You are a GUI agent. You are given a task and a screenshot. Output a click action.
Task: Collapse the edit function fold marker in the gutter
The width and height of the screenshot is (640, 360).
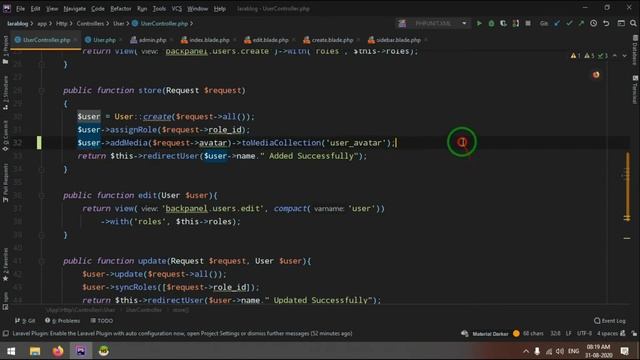point(41,196)
